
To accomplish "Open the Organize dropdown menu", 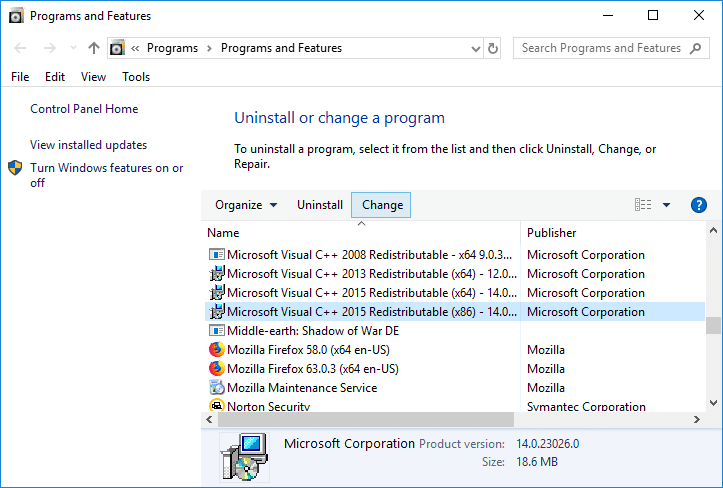I will tap(246, 205).
